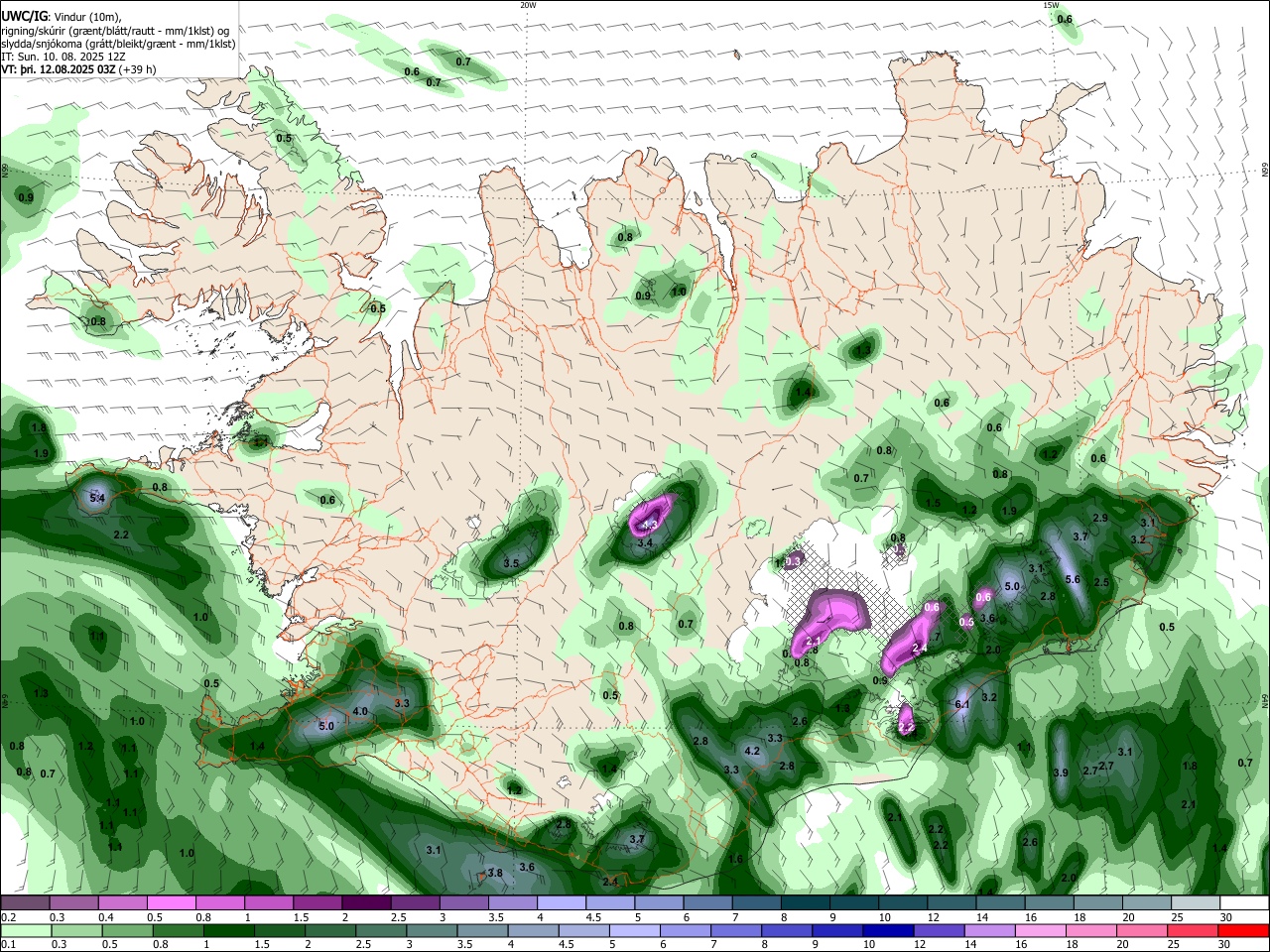
Task: Select the darkest green 1–1.5 rain swatch
Action: pyautogui.click(x=229, y=930)
